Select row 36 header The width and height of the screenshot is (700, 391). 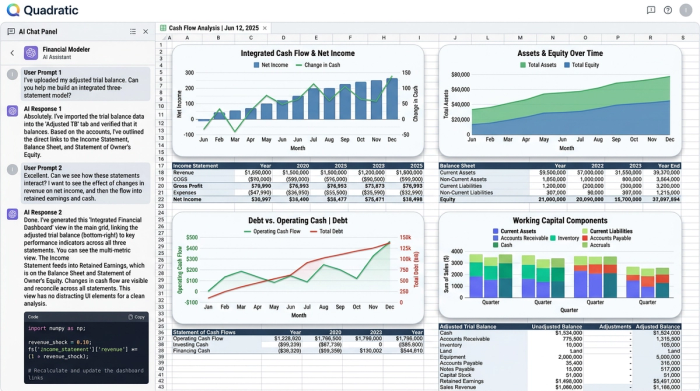click(161, 332)
